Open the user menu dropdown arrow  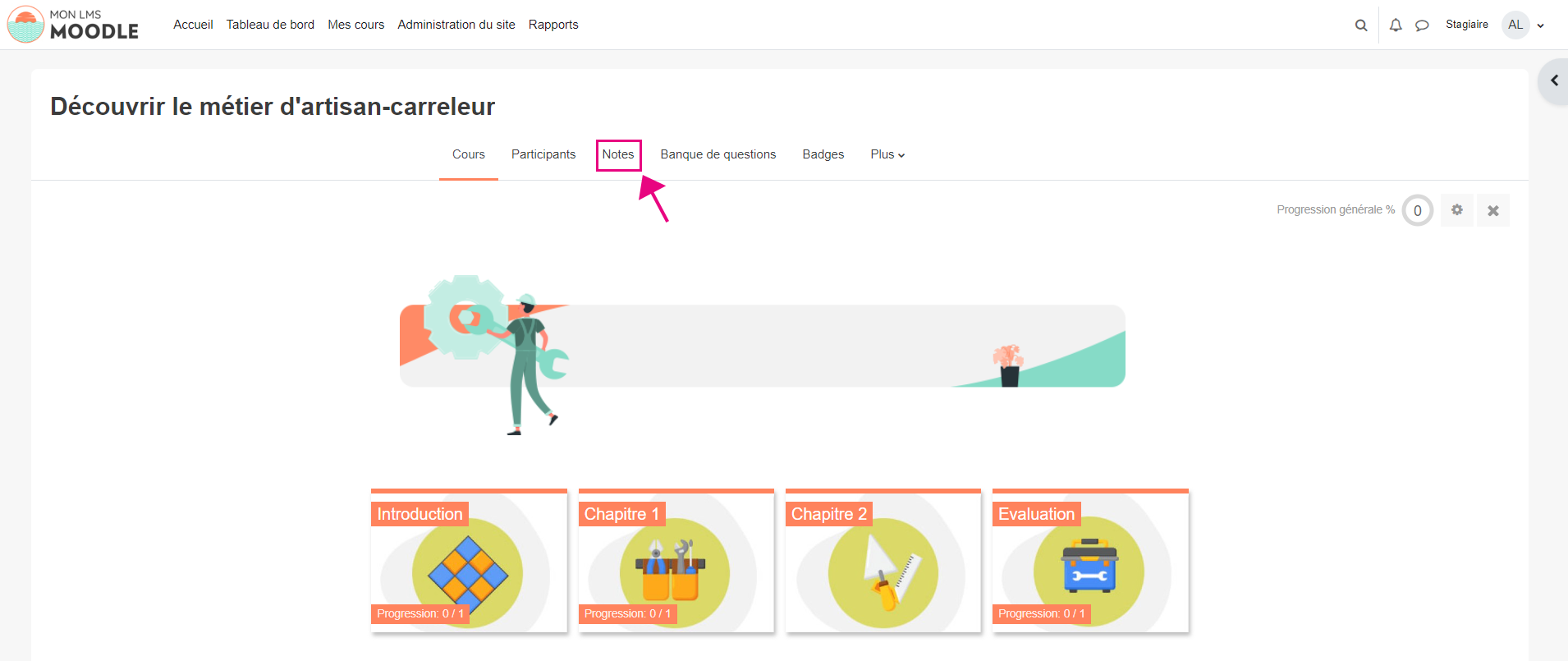click(1541, 25)
